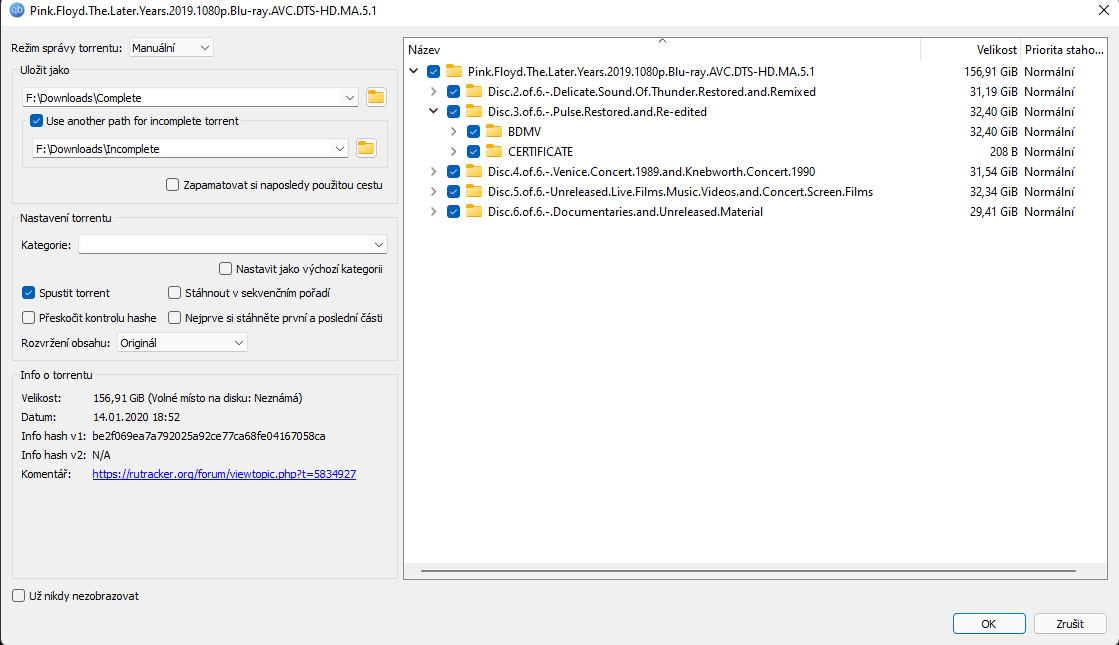Click folder icon of Disc.5.of.6 Unreleased Live Films

[x=474, y=191]
